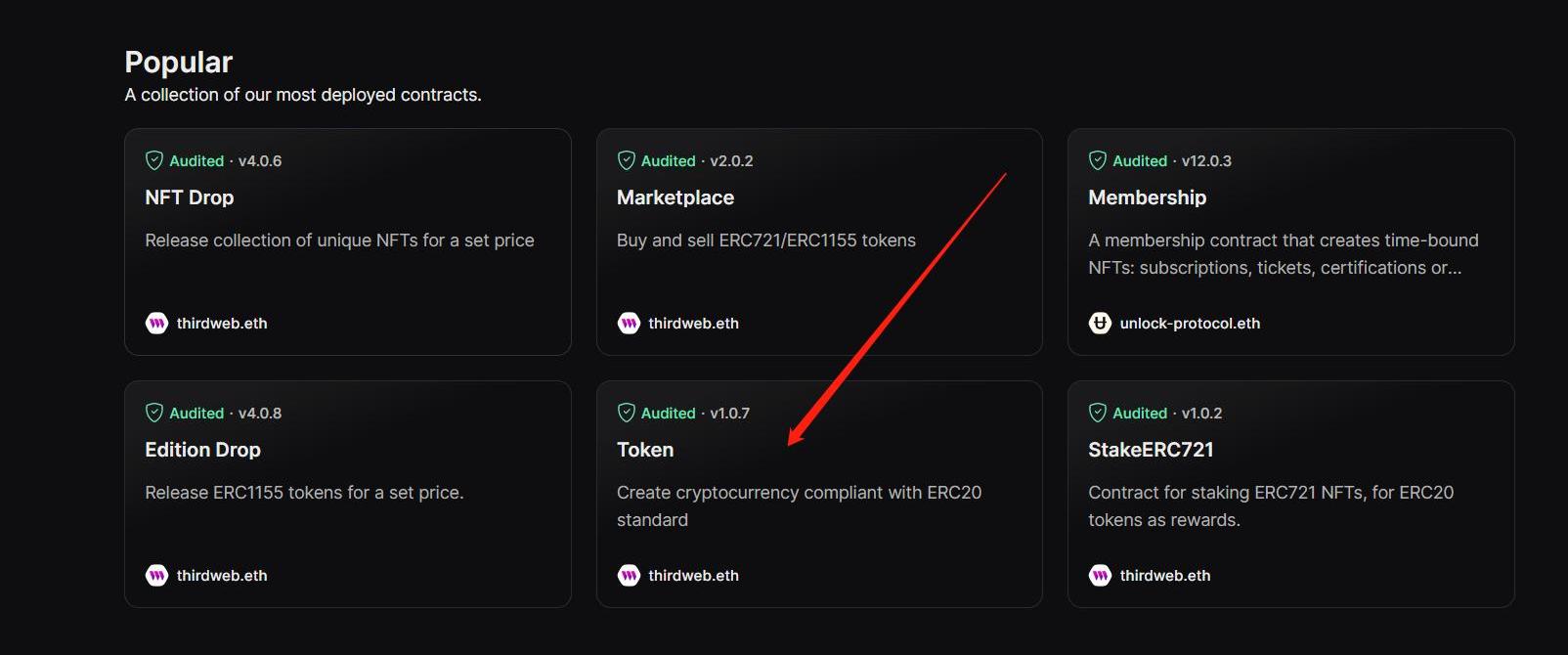The height and width of the screenshot is (655, 1568).
Task: Open the Marketplace contract title
Action: pyautogui.click(x=675, y=197)
